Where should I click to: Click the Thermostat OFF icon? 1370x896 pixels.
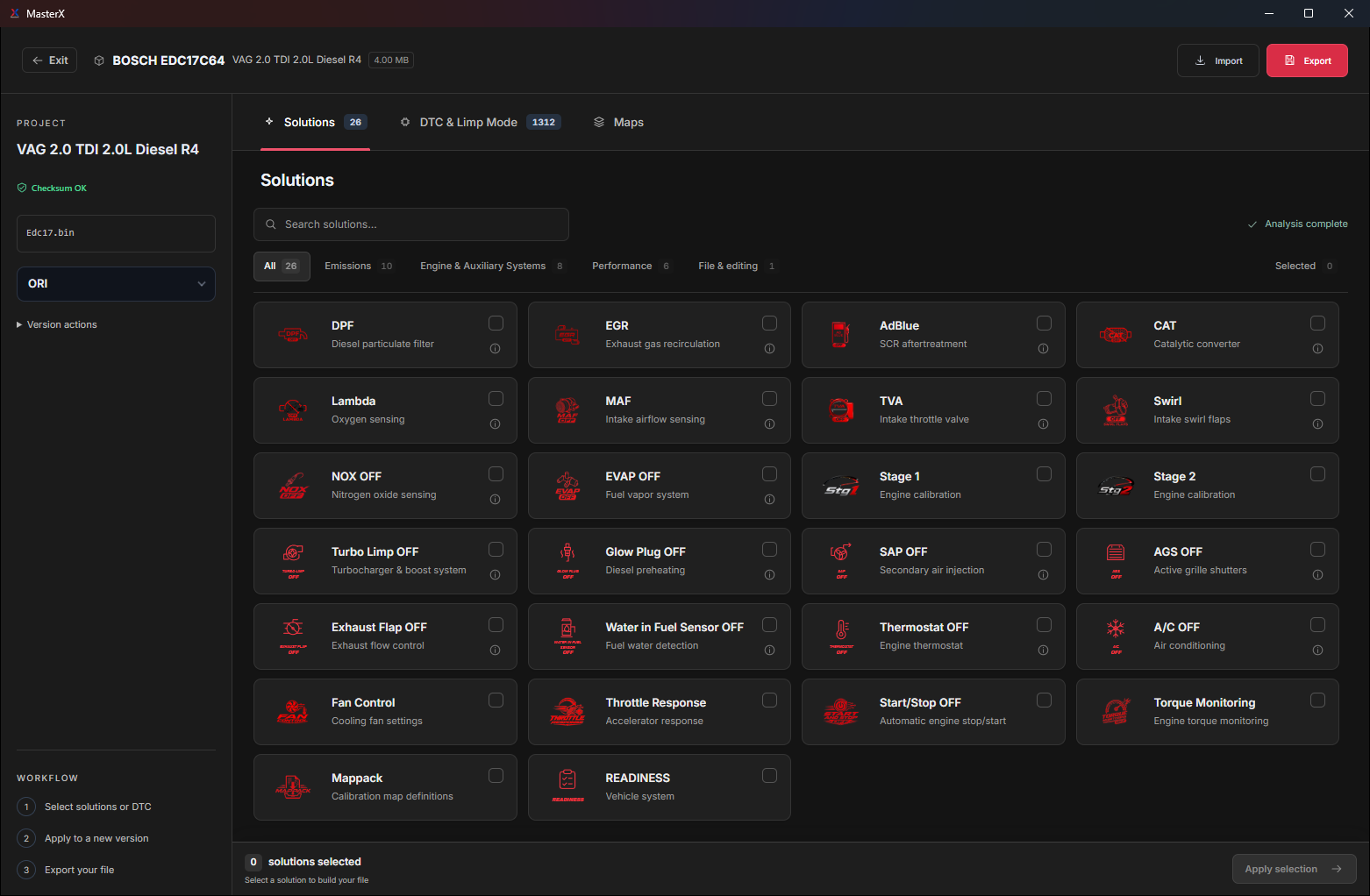point(841,636)
